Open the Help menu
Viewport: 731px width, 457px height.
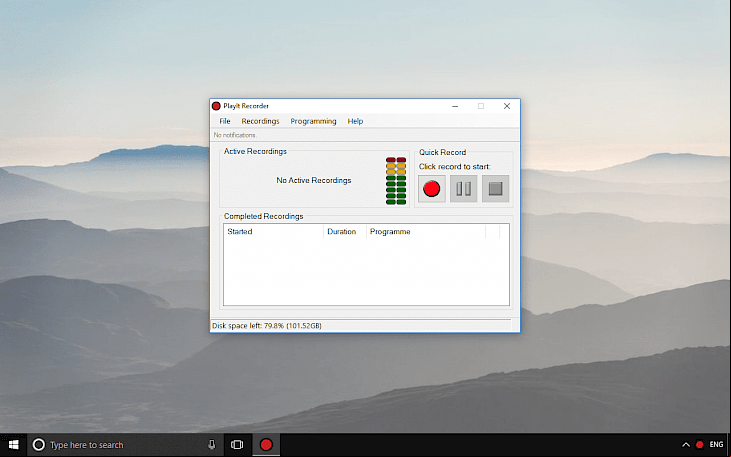355,121
